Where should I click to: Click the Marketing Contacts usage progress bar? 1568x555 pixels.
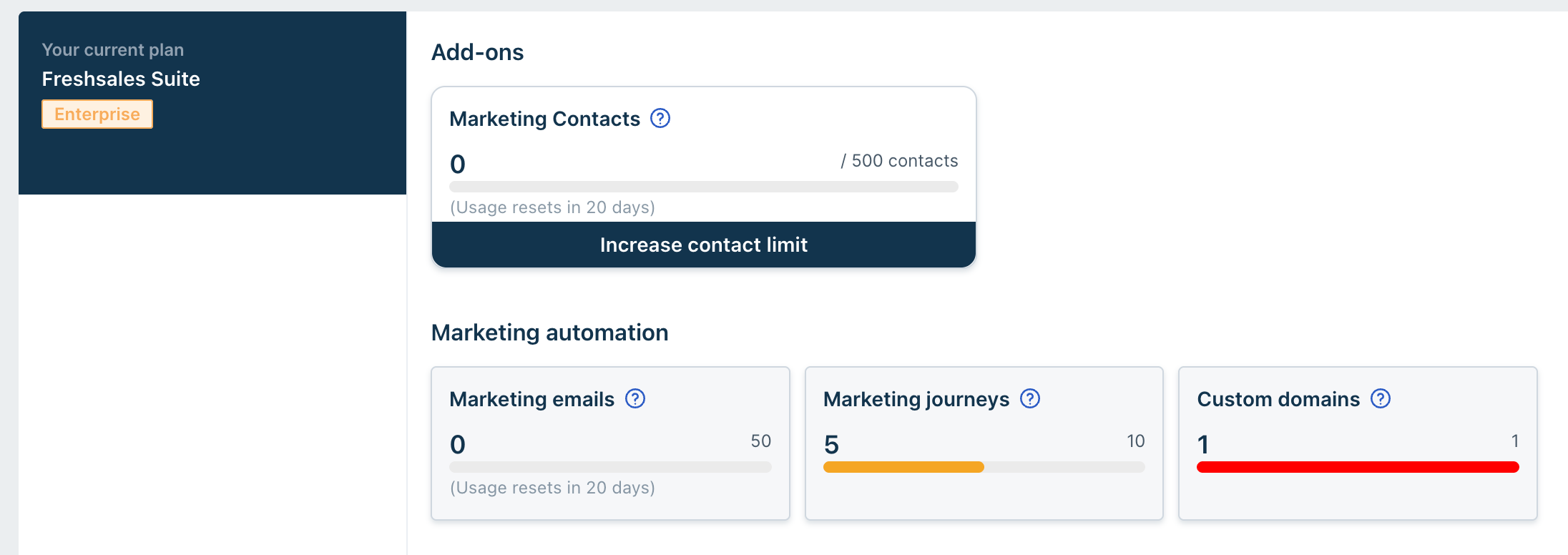(x=703, y=187)
